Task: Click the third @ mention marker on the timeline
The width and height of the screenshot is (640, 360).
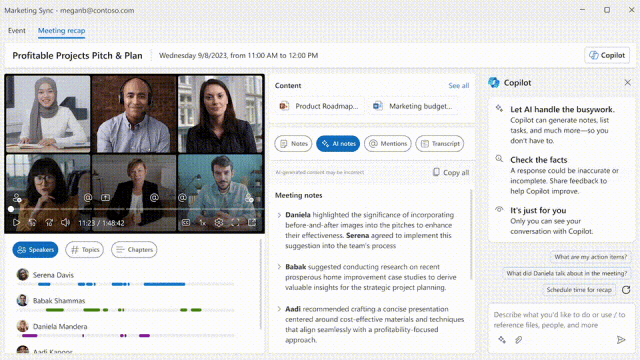Action: click(x=182, y=198)
